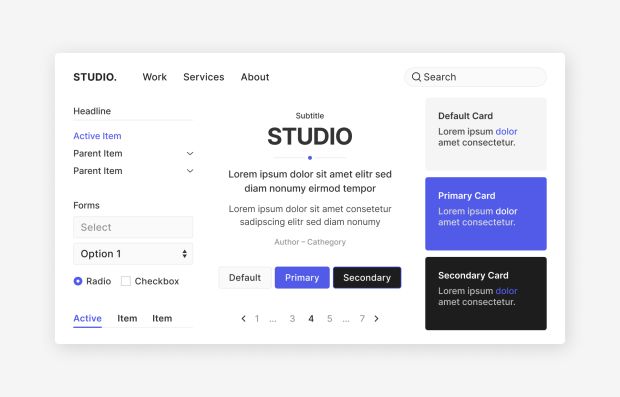620x397 pixels.
Task: Open the Option 1 dropdown
Action: tap(133, 254)
